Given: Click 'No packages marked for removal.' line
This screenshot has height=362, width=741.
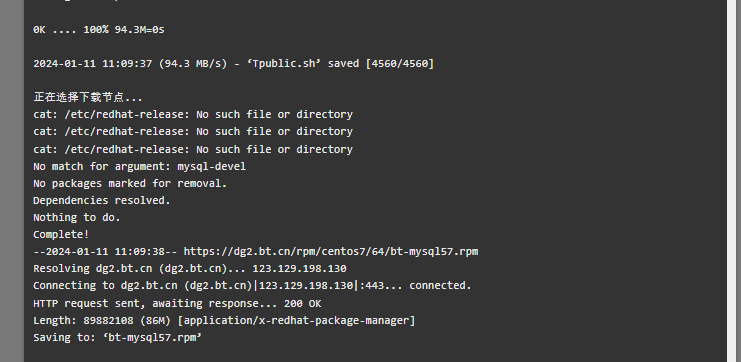Looking at the screenshot, I should click(130, 183).
